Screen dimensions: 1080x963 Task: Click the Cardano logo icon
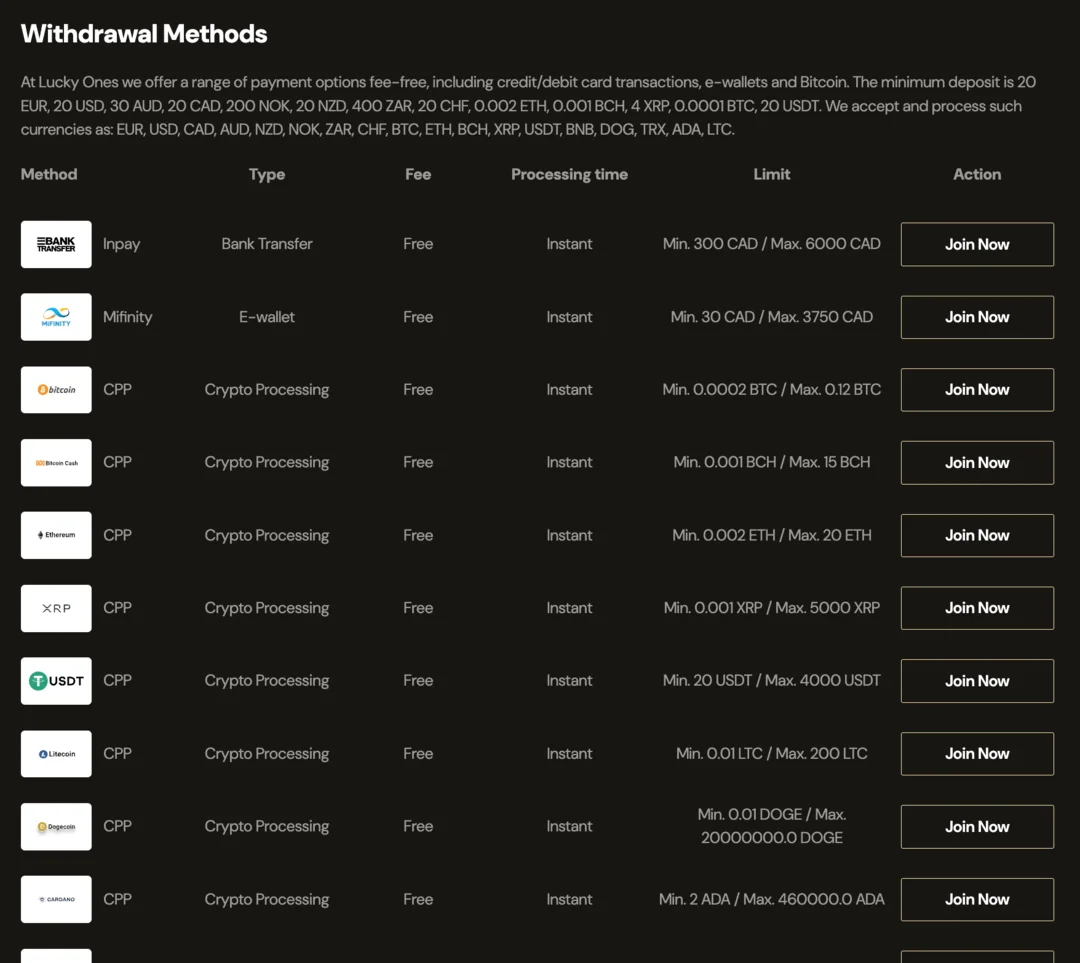coord(56,899)
